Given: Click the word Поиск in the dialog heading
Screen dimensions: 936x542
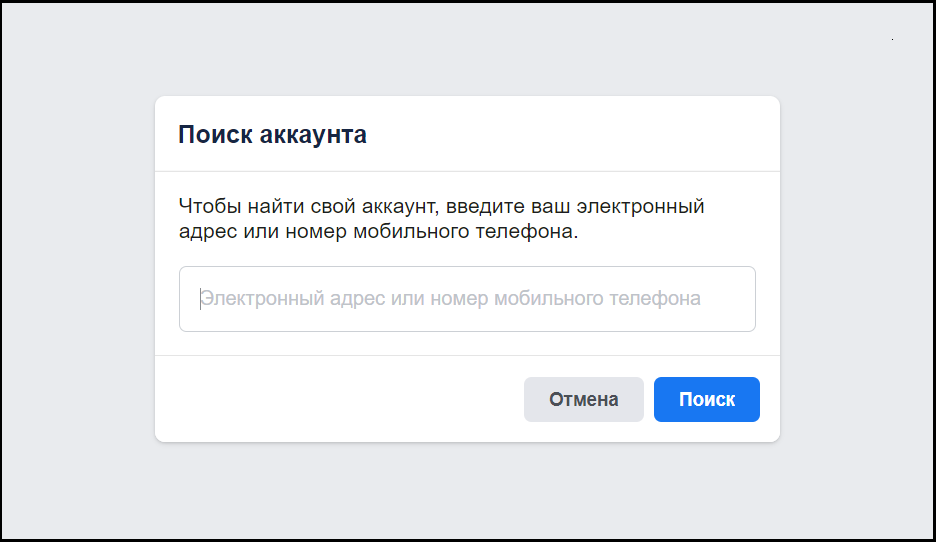Looking at the screenshot, I should coord(215,135).
